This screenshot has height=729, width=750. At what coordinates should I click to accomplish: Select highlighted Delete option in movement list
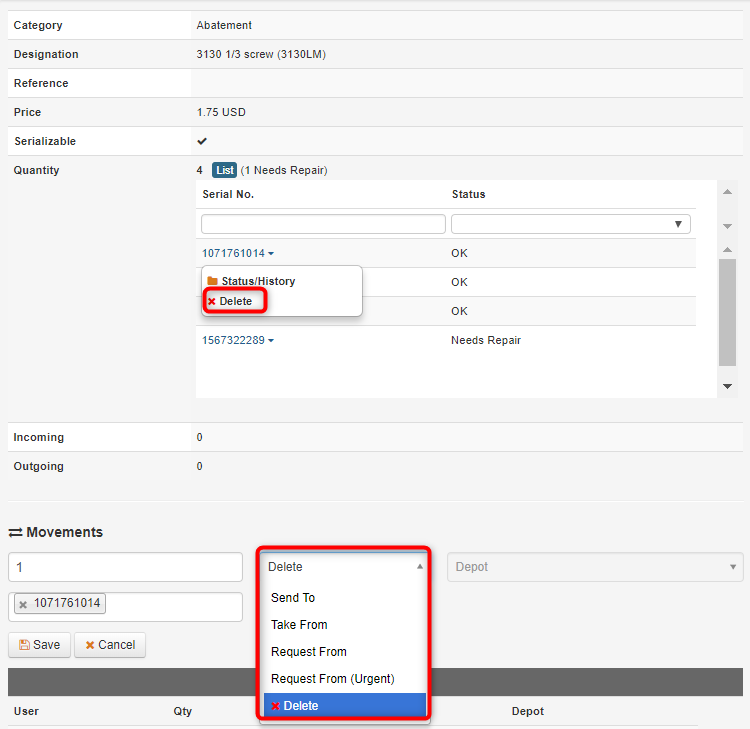(345, 706)
